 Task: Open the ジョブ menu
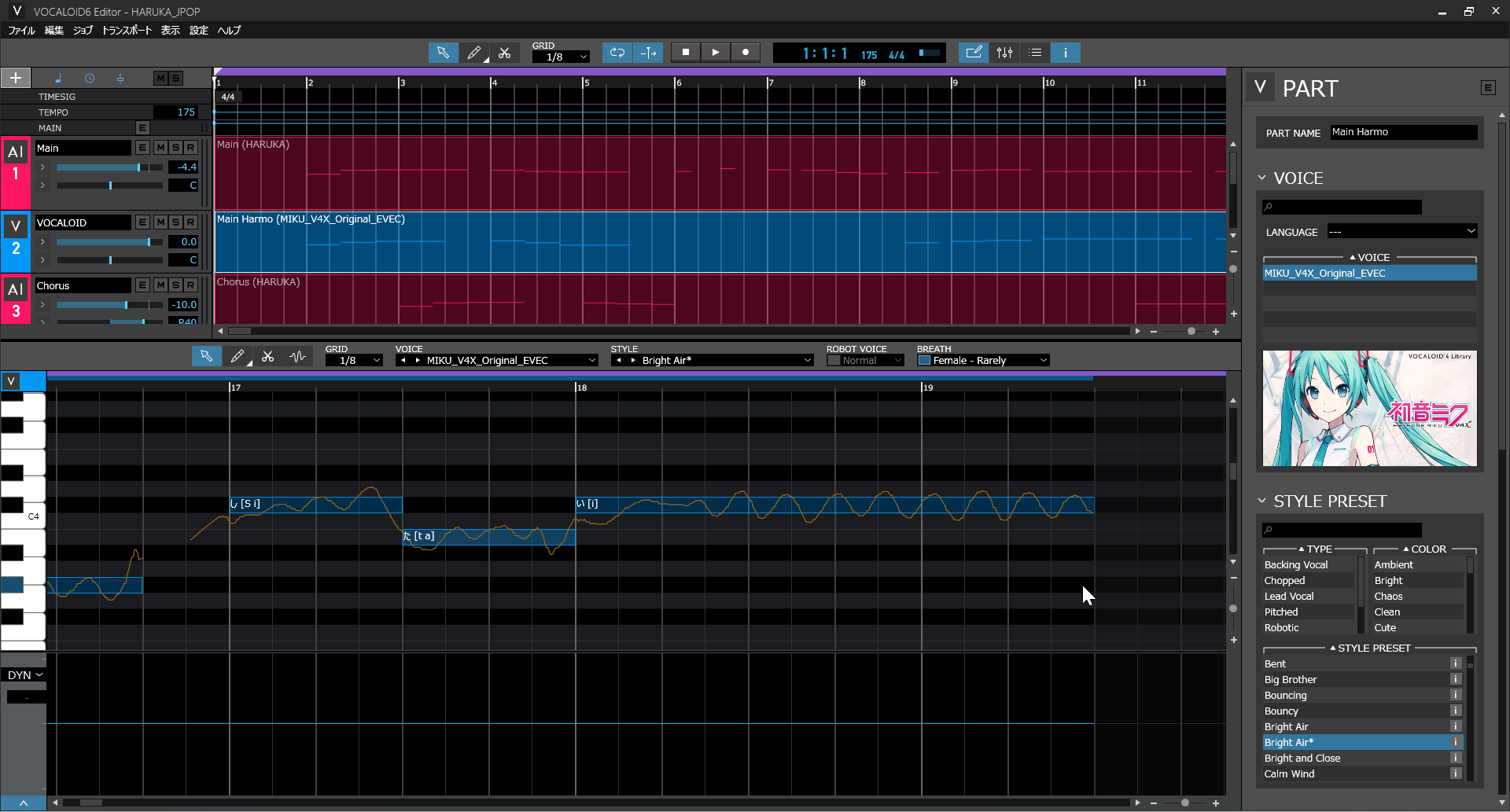click(x=83, y=30)
